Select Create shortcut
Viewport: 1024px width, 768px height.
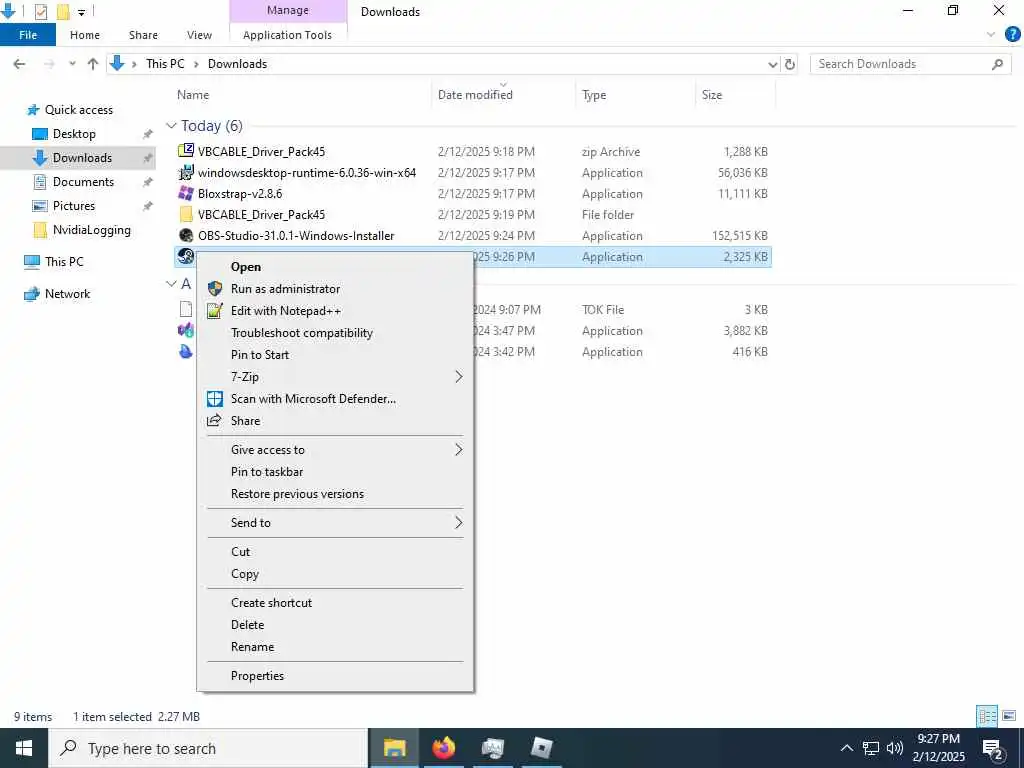tap(271, 603)
